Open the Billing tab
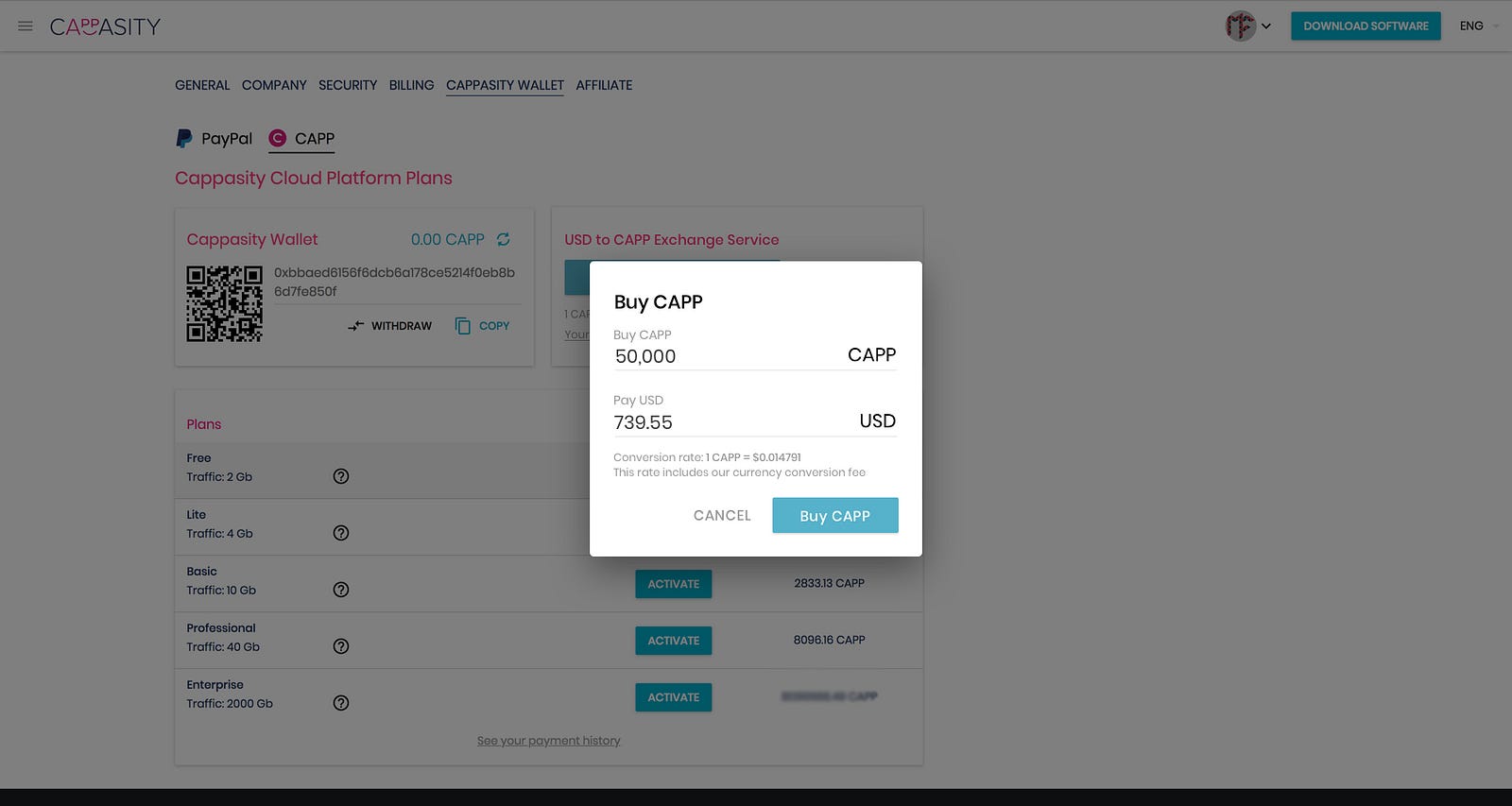Image resolution: width=1512 pixels, height=806 pixels. pyautogui.click(x=411, y=85)
